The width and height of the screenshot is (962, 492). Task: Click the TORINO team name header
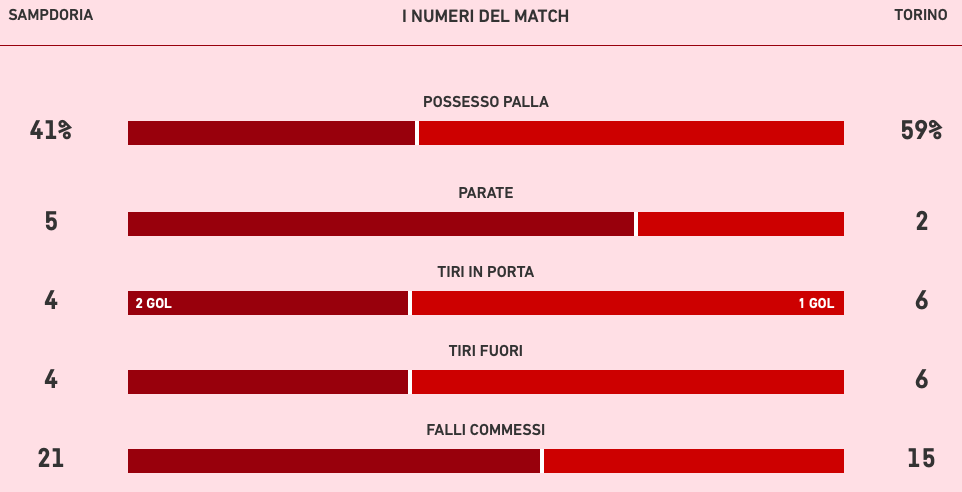[921, 16]
